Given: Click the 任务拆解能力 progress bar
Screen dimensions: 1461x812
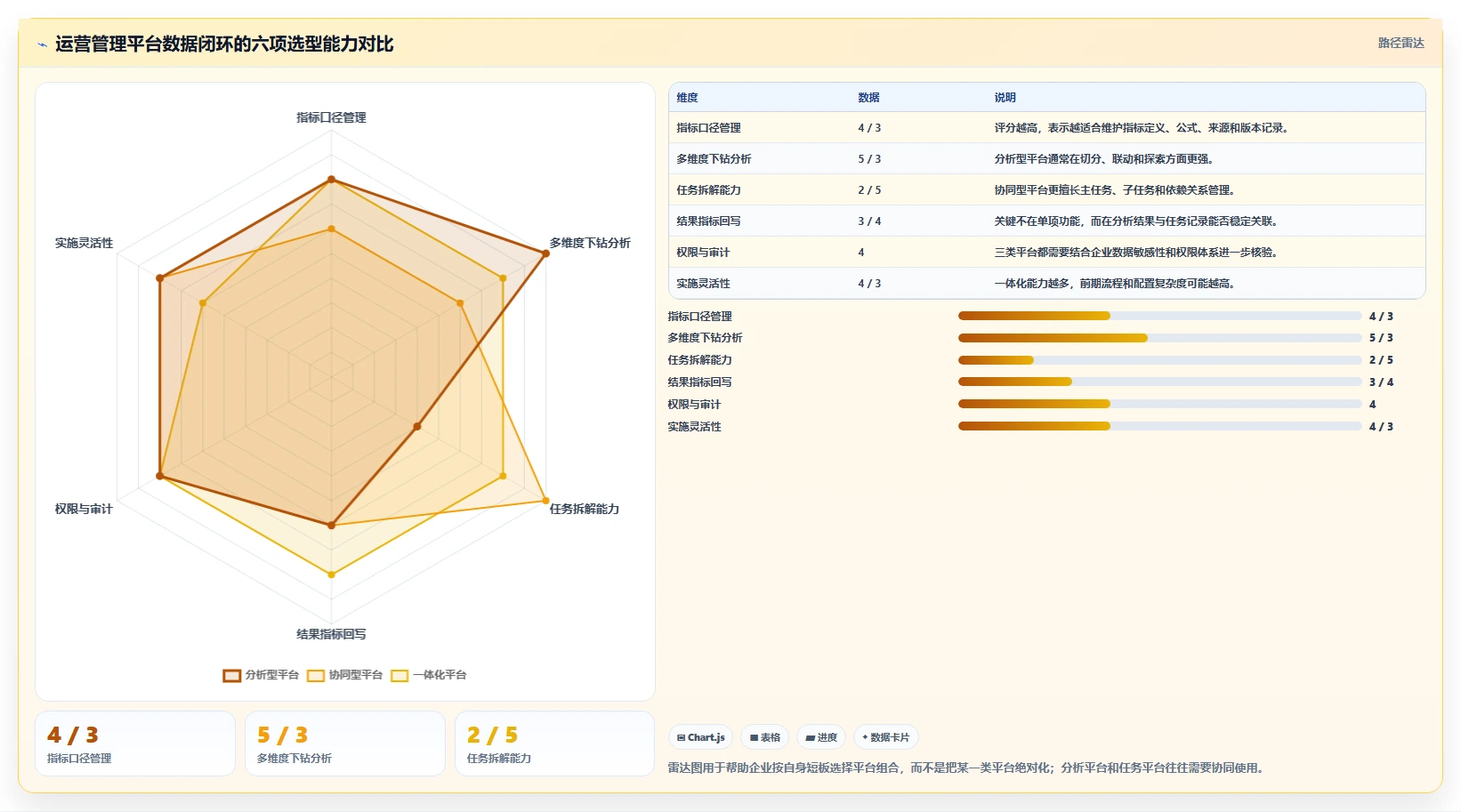Looking at the screenshot, I should coord(1159,360).
